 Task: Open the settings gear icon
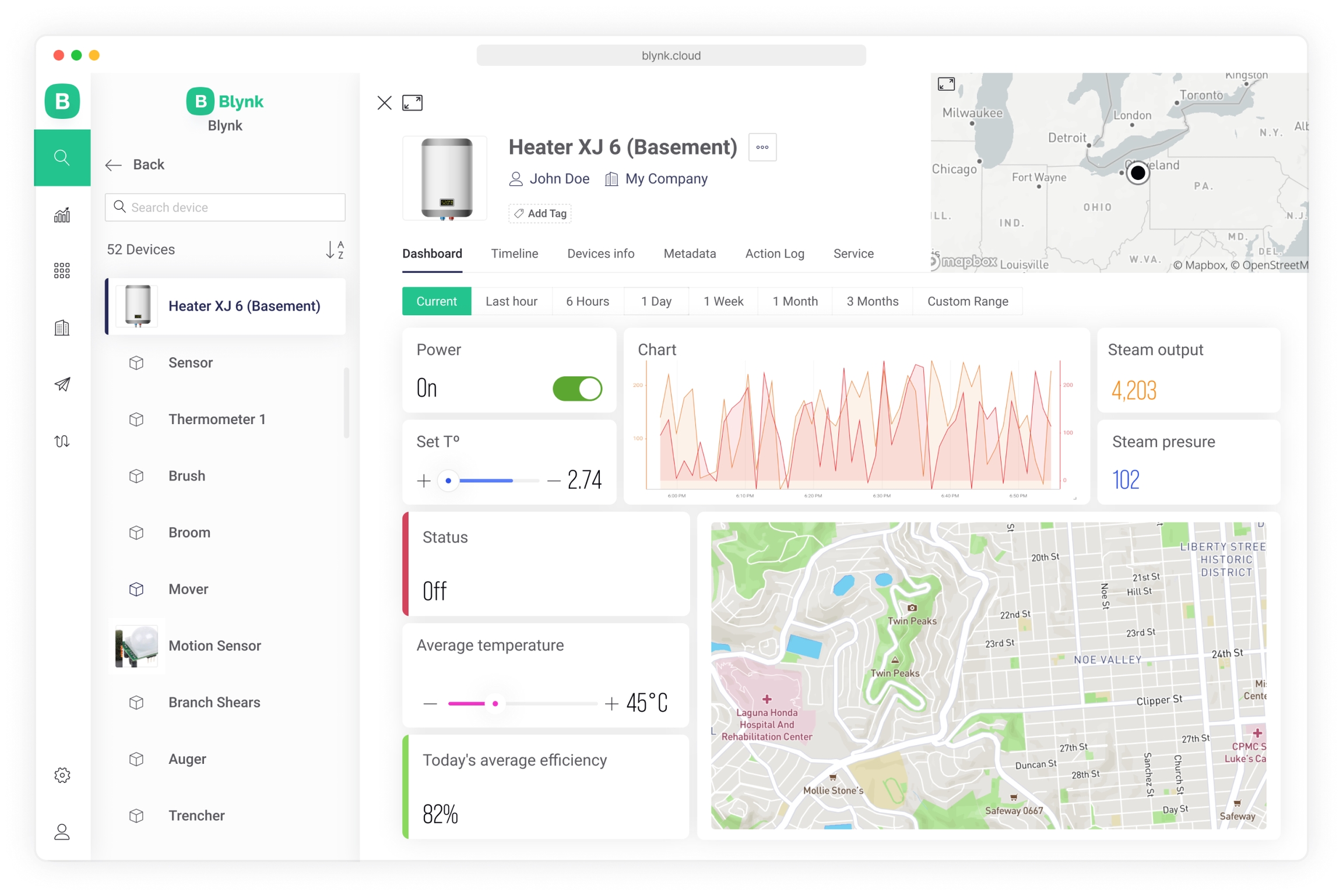coord(62,774)
